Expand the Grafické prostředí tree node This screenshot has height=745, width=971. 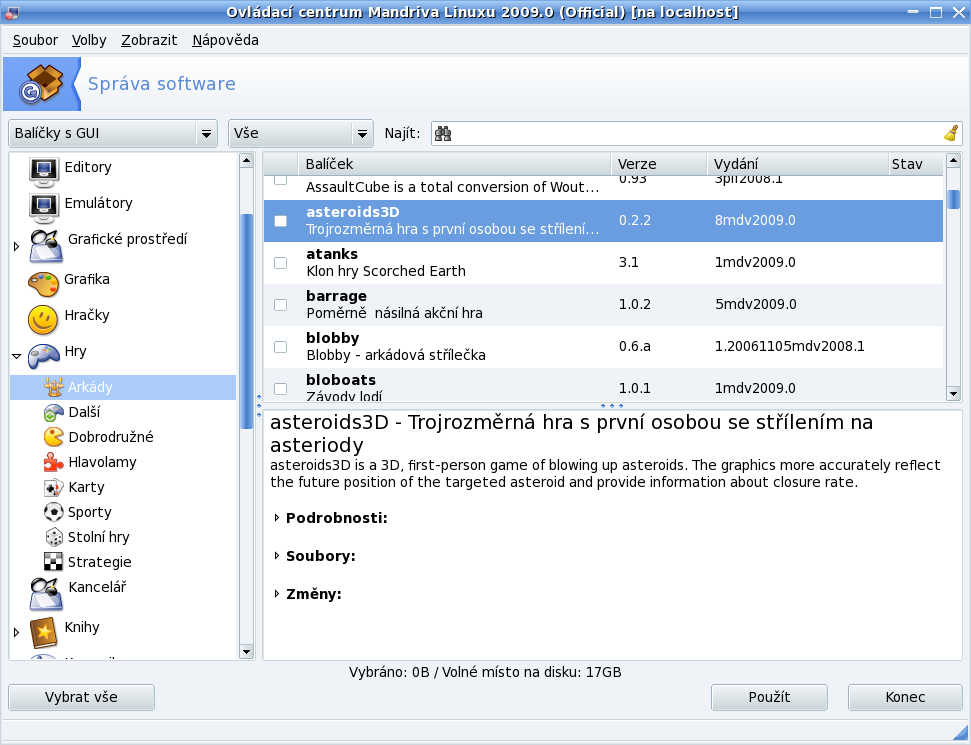click(17, 246)
